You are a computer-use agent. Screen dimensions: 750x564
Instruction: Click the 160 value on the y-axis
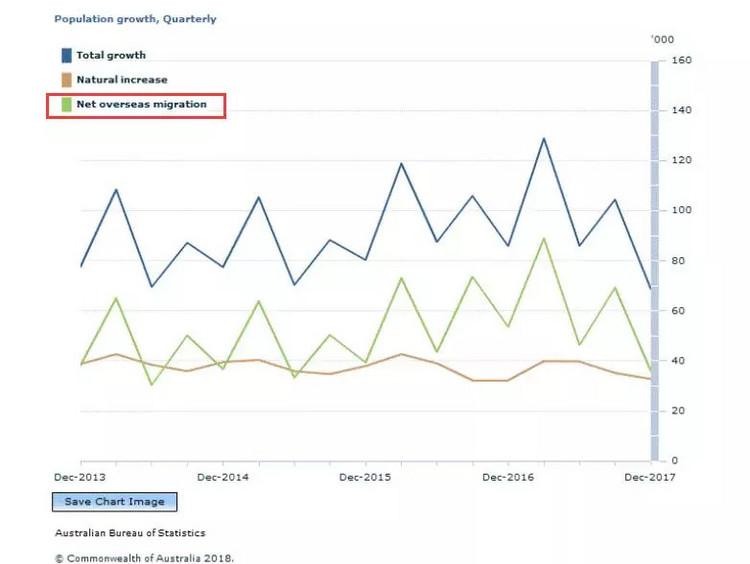(683, 61)
